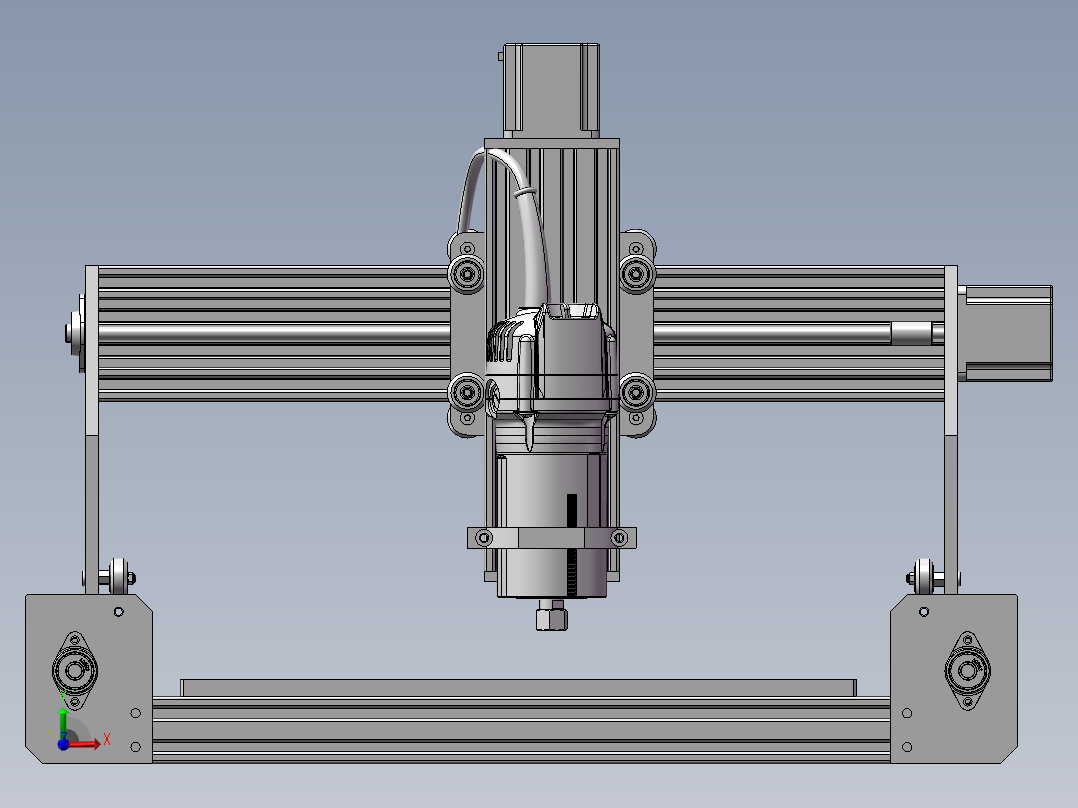Select the motor mount plate atop the Z-axis

(551, 143)
